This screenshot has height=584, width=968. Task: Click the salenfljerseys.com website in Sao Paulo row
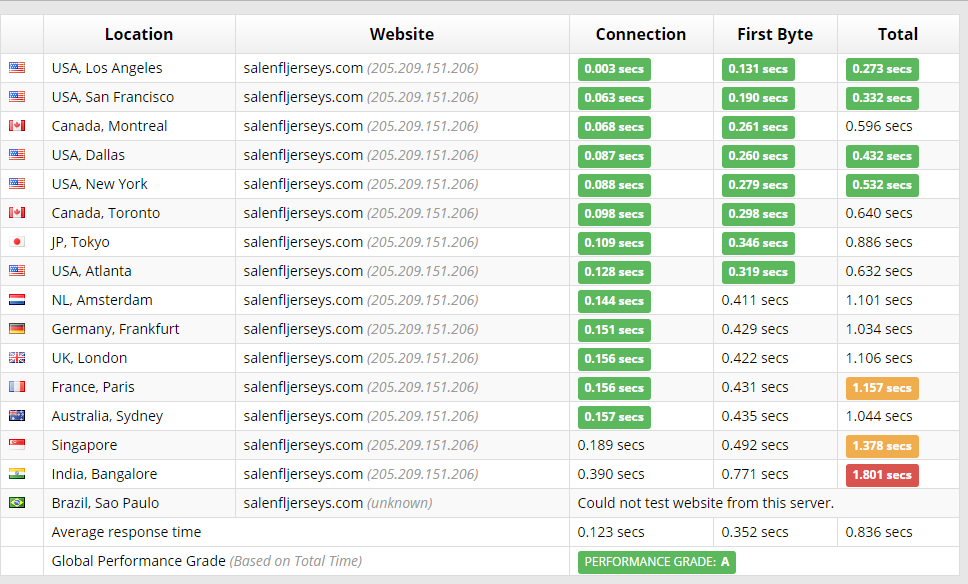tap(303, 503)
